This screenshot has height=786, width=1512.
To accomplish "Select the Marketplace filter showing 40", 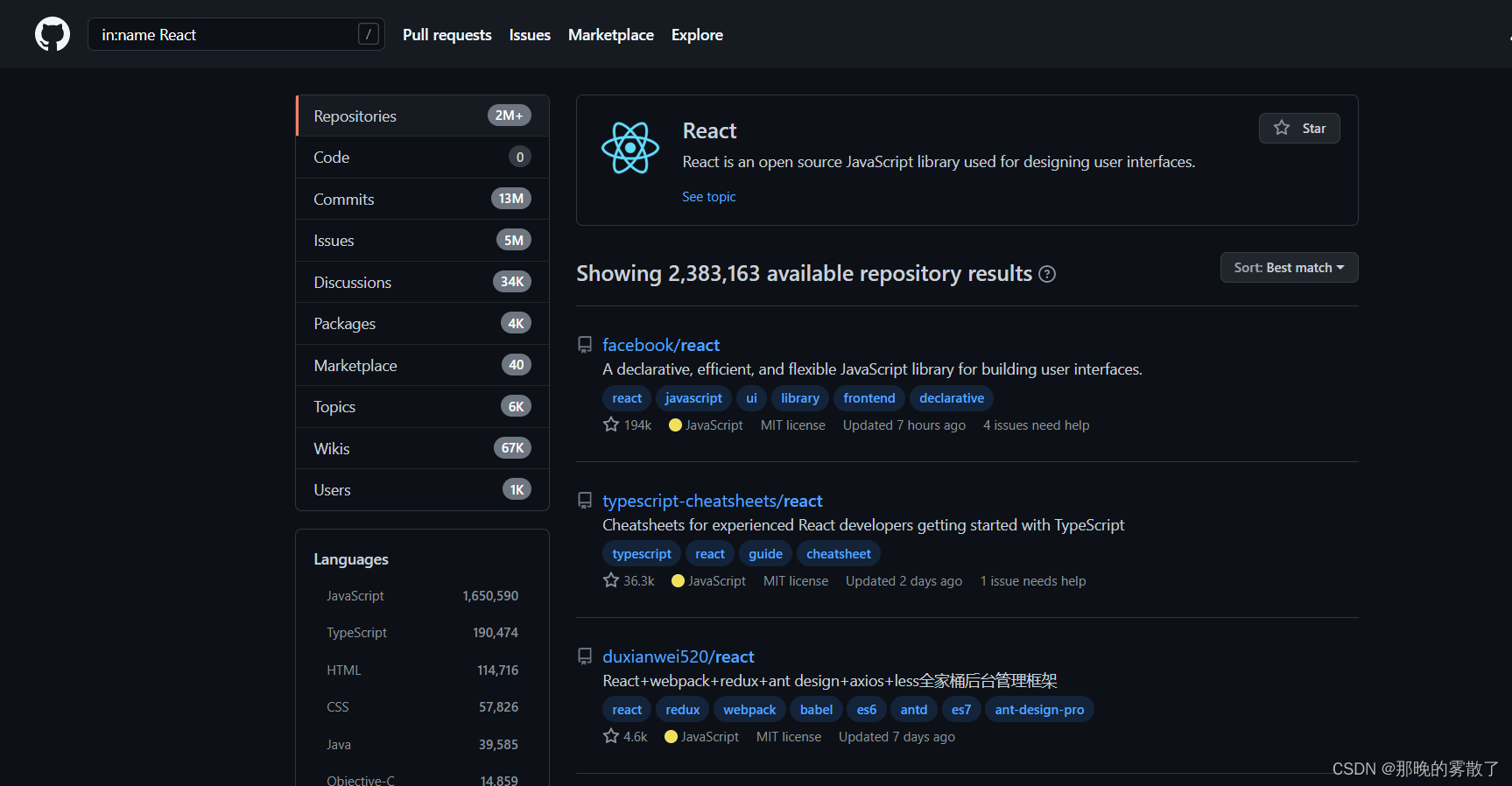I will click(423, 365).
